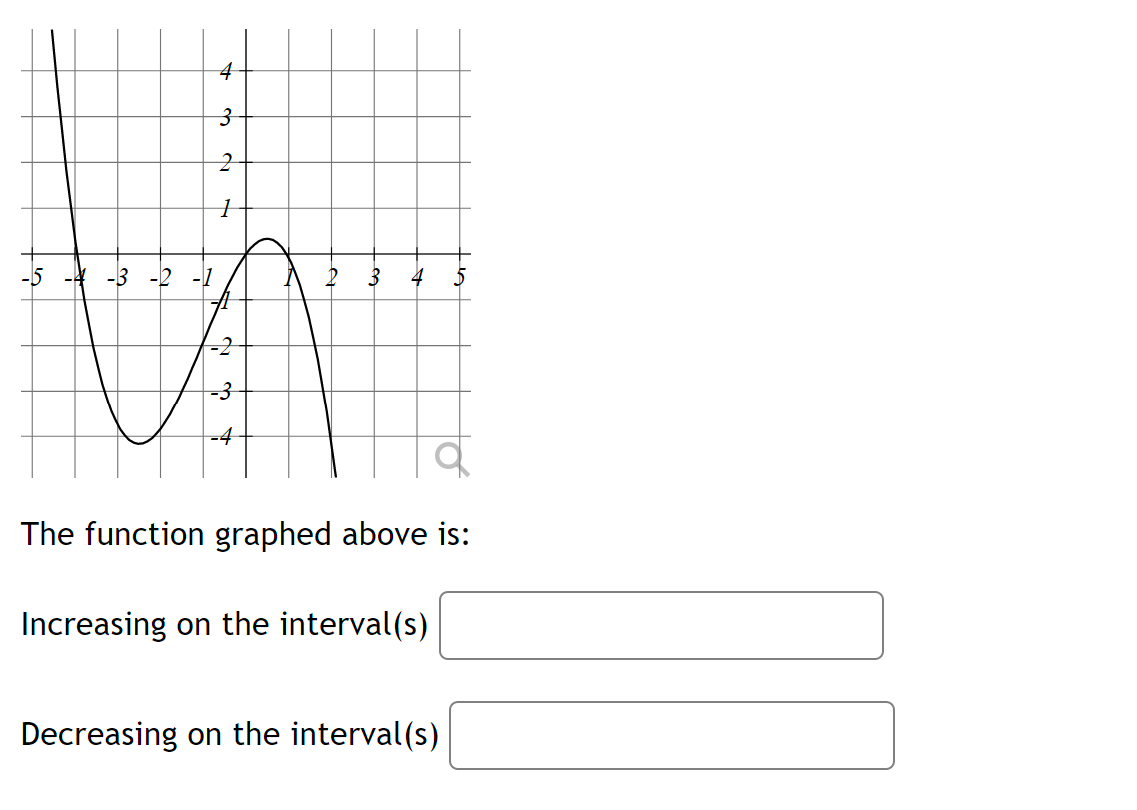This screenshot has height=810, width=1137.
Task: Click the y-axis label 4
Action: click(x=224, y=70)
